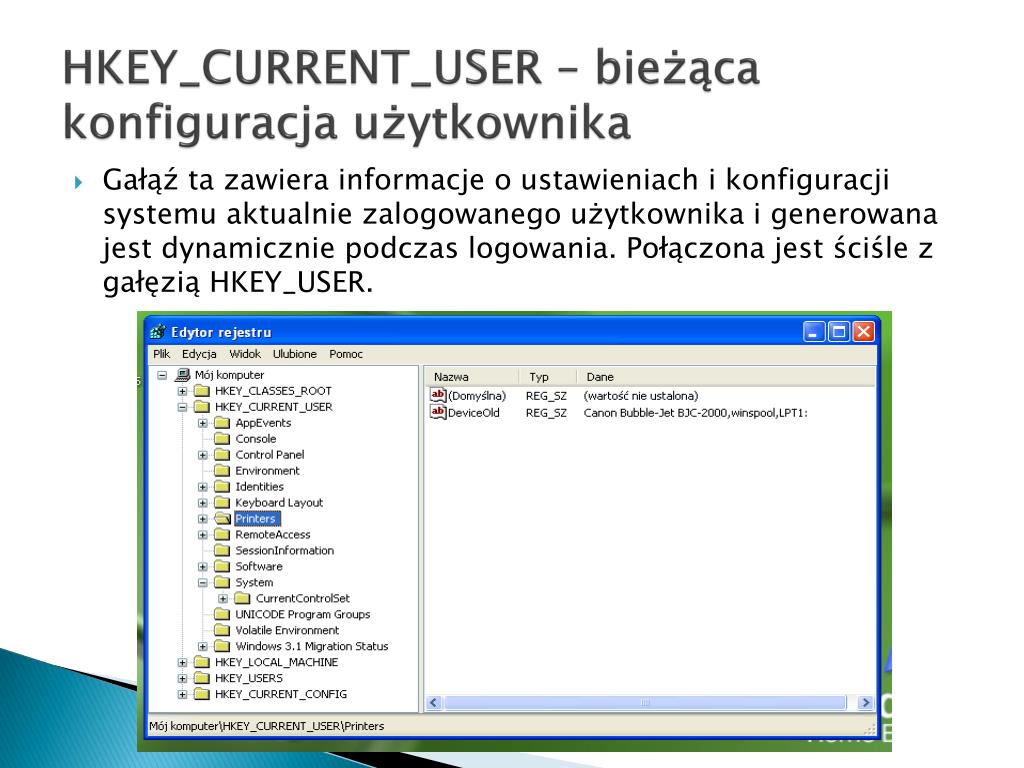
Task: Open the Pomoc menu
Action: pyautogui.click(x=345, y=354)
